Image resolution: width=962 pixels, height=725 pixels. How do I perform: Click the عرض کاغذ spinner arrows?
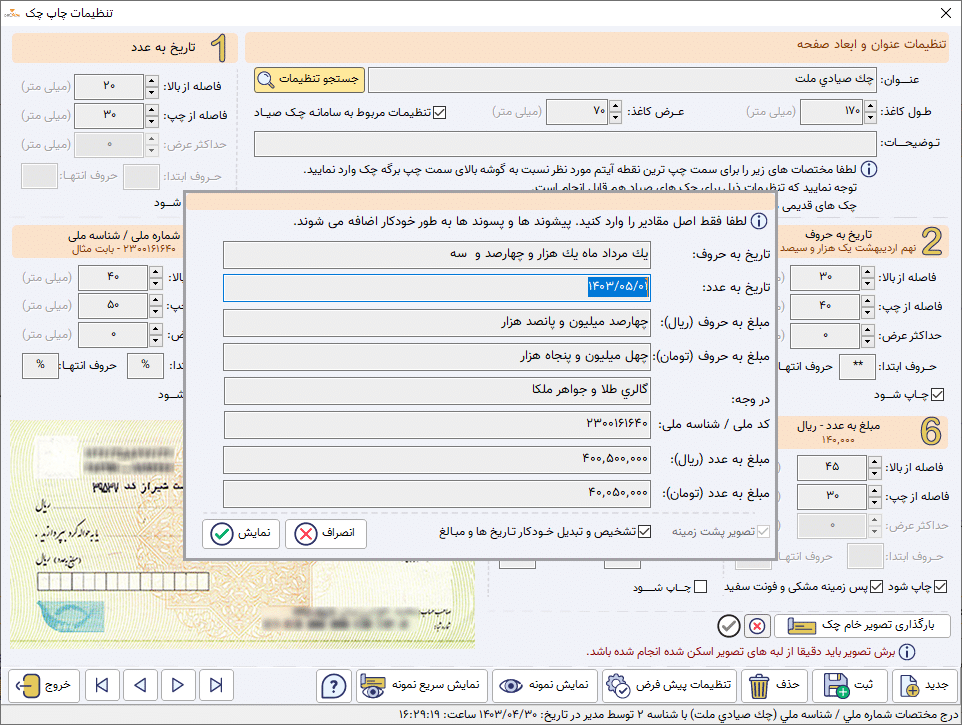[x=615, y=112]
